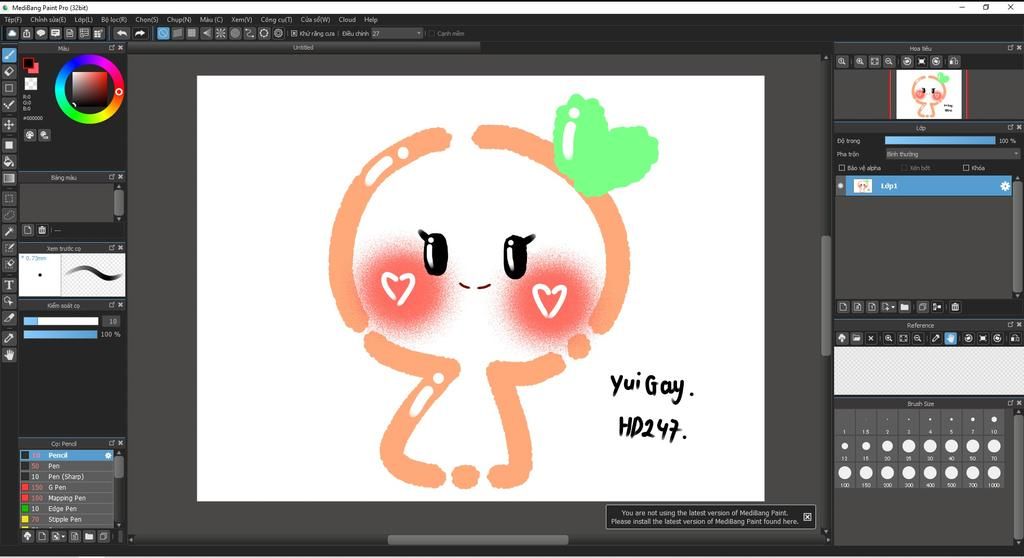Select the Edge Pen brush
Viewport: 1024px width, 558px height.
pos(67,509)
